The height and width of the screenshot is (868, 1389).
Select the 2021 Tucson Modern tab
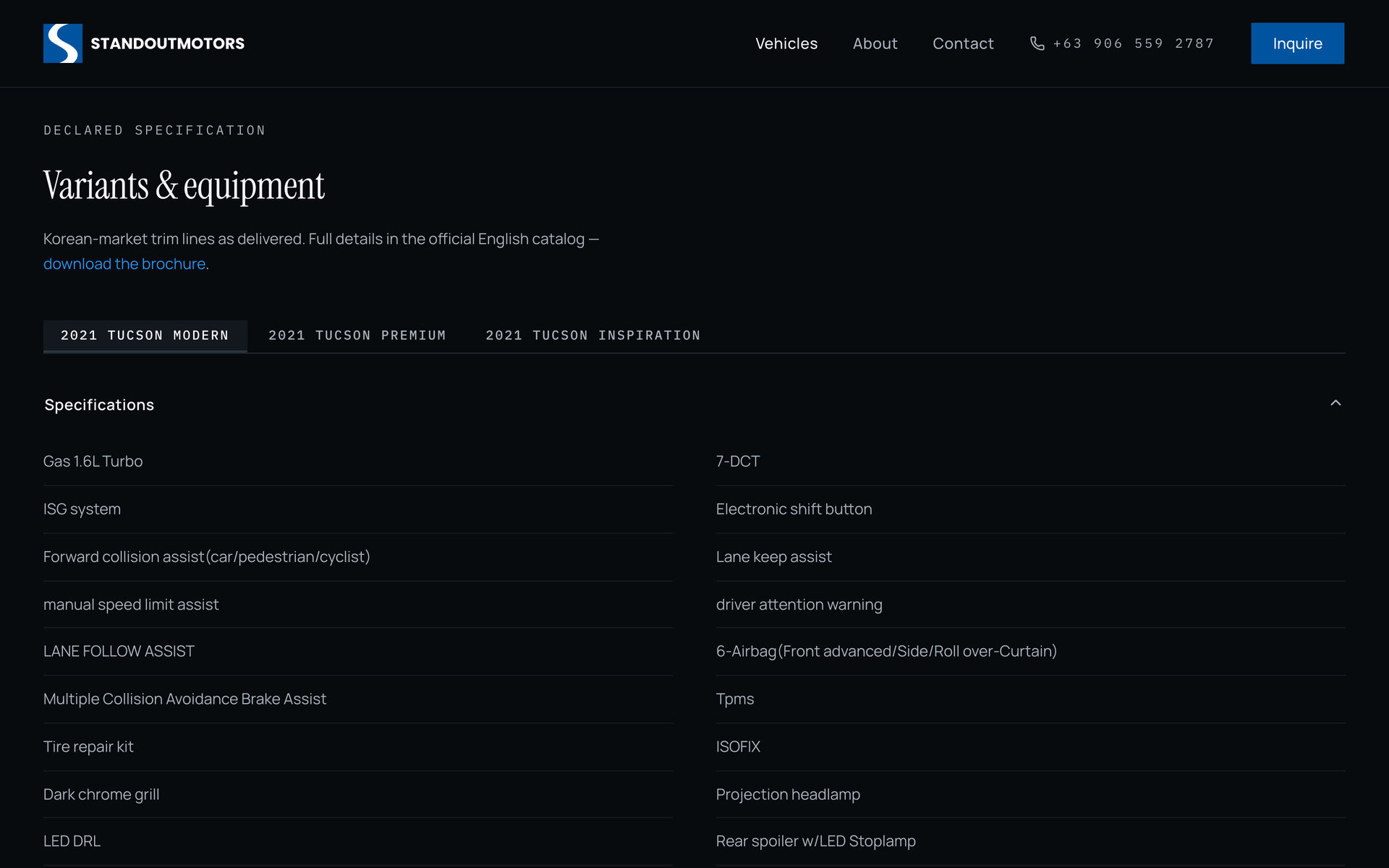(x=145, y=336)
